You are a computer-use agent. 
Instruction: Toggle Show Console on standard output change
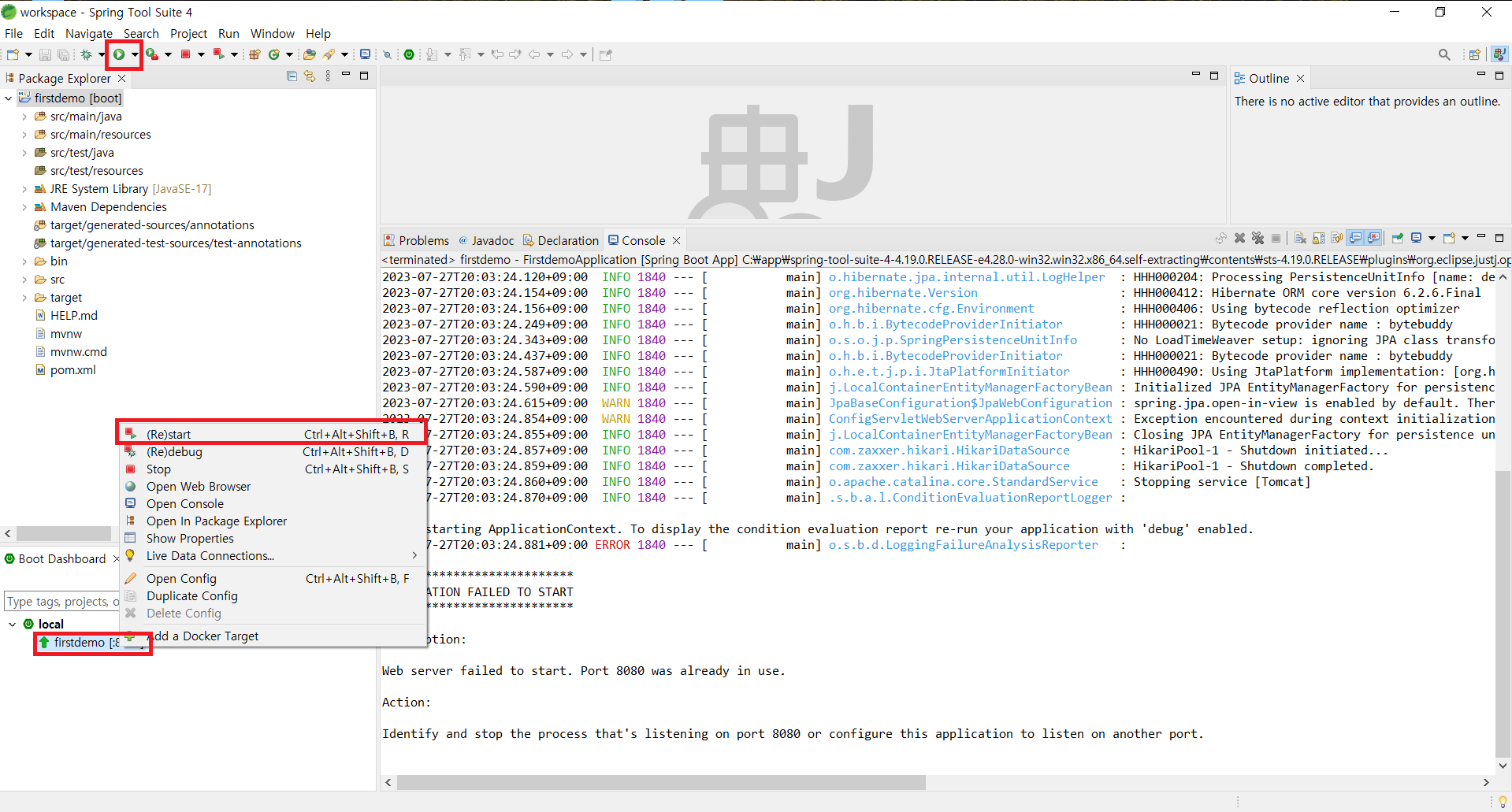(x=1355, y=238)
